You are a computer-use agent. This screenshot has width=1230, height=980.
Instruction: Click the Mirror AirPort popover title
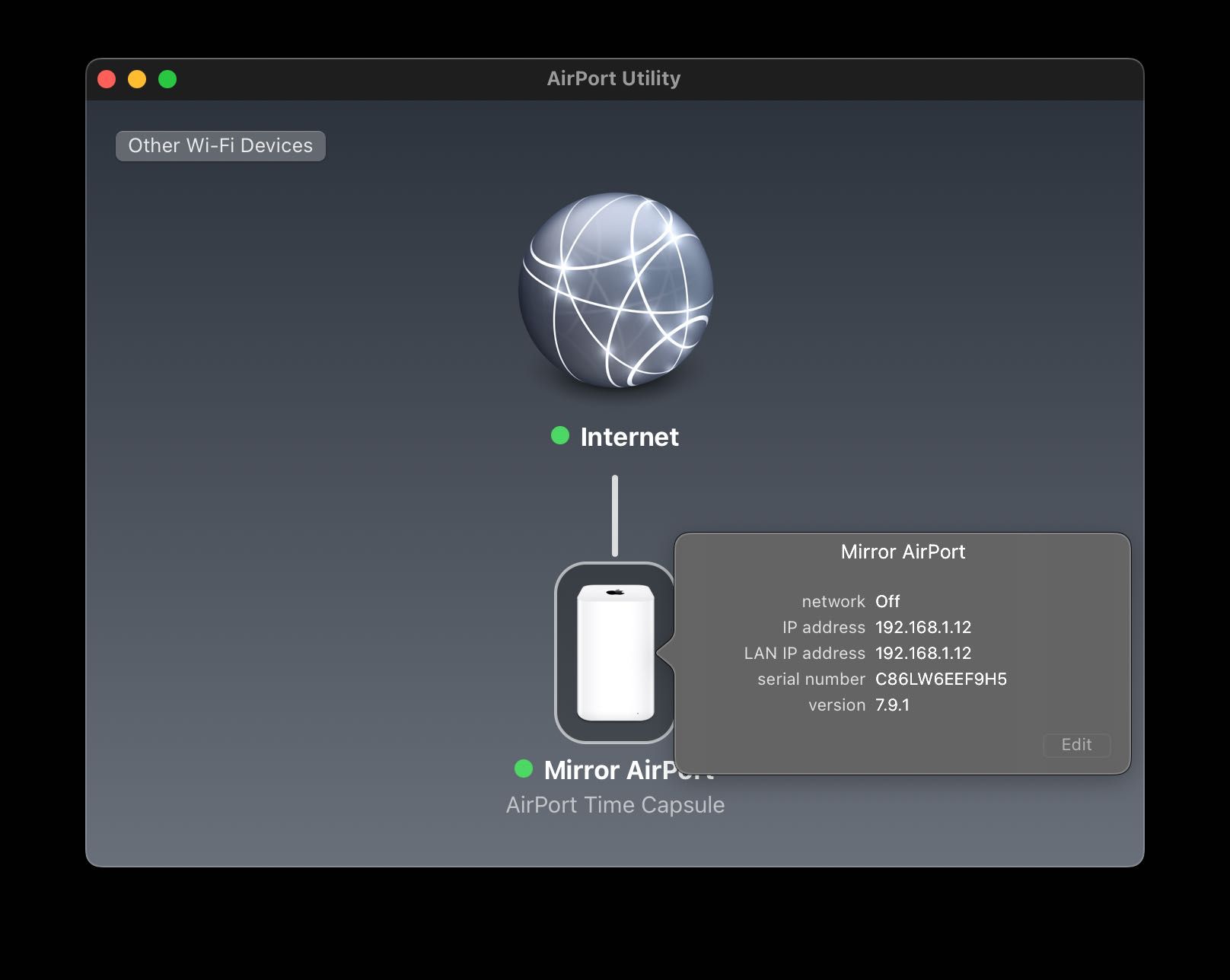[x=903, y=552]
